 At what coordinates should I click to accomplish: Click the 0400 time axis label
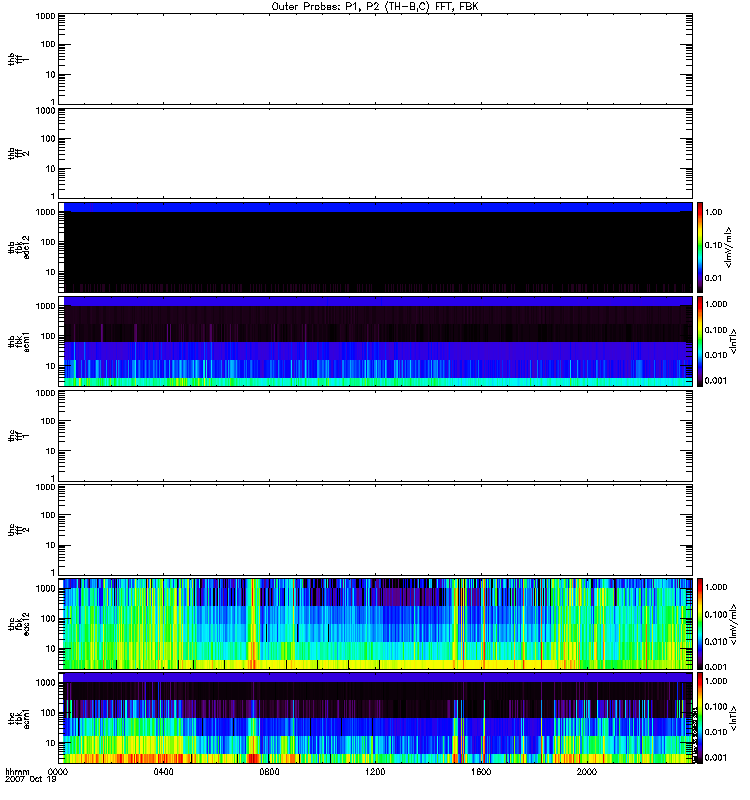point(164,772)
